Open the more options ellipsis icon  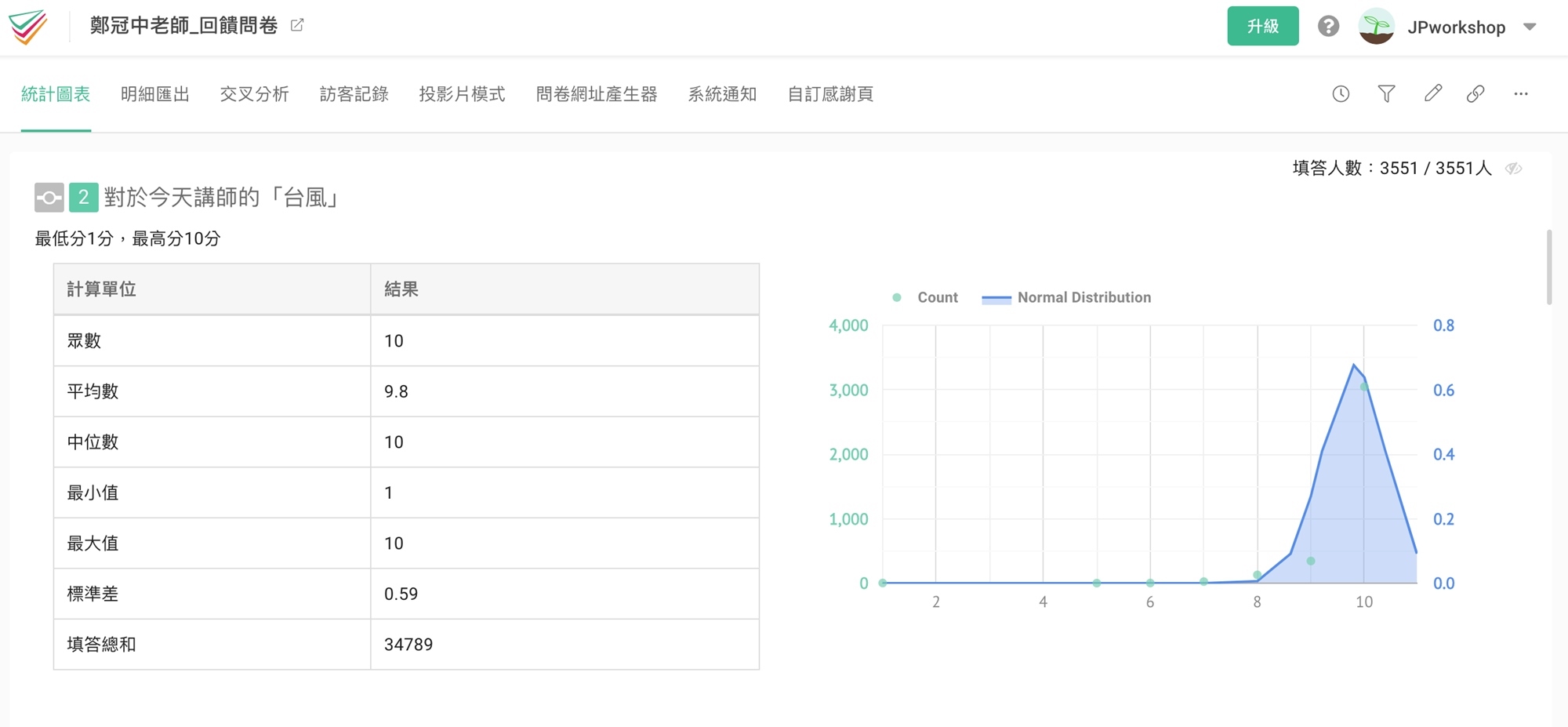[x=1522, y=93]
